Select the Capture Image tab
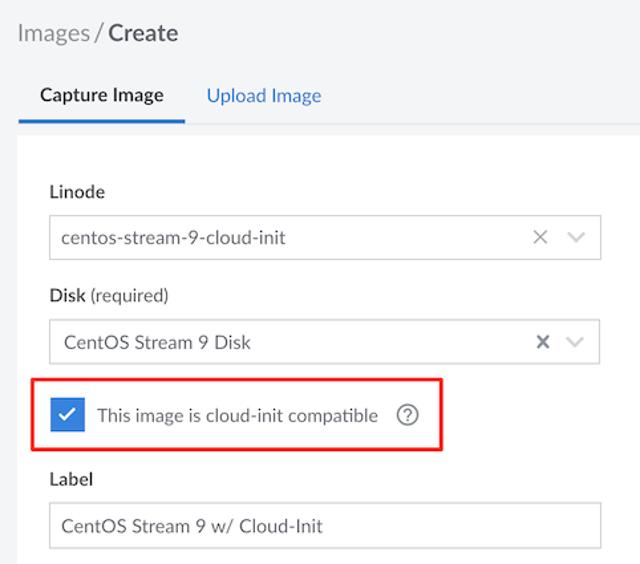The image size is (640, 564). [101, 96]
